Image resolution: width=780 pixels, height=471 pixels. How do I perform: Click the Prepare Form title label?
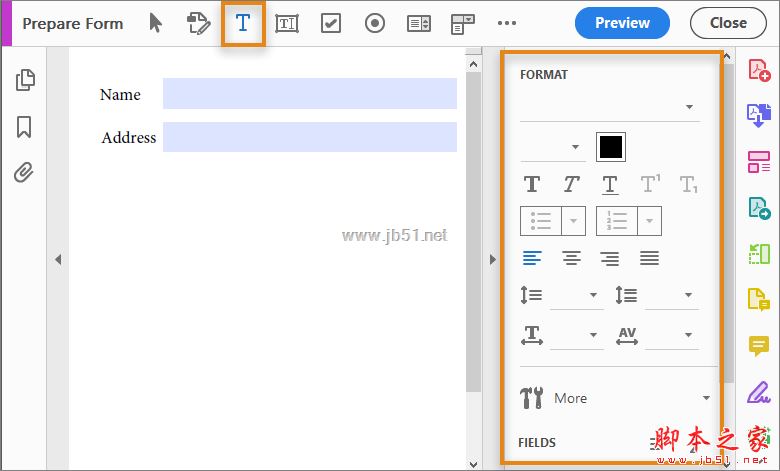73,23
